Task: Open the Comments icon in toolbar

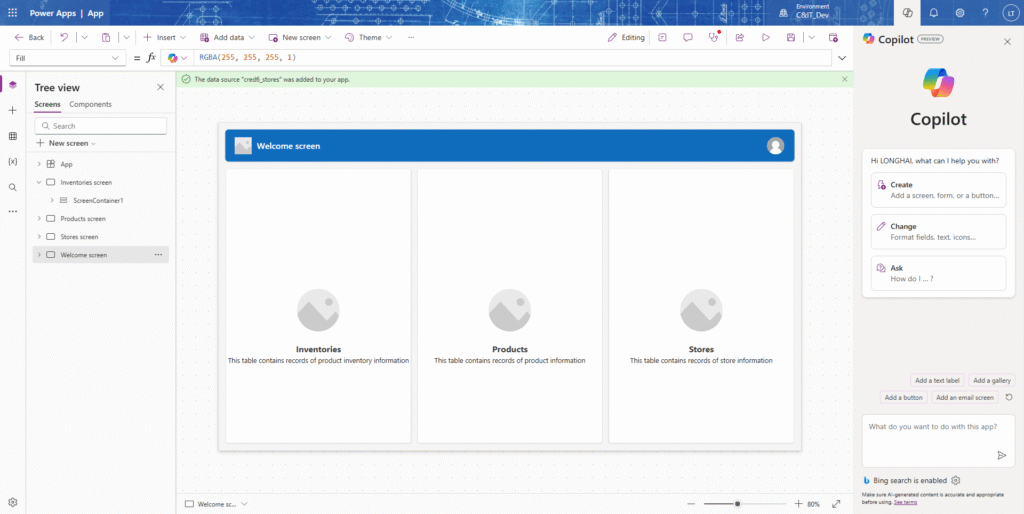Action: 687,37
